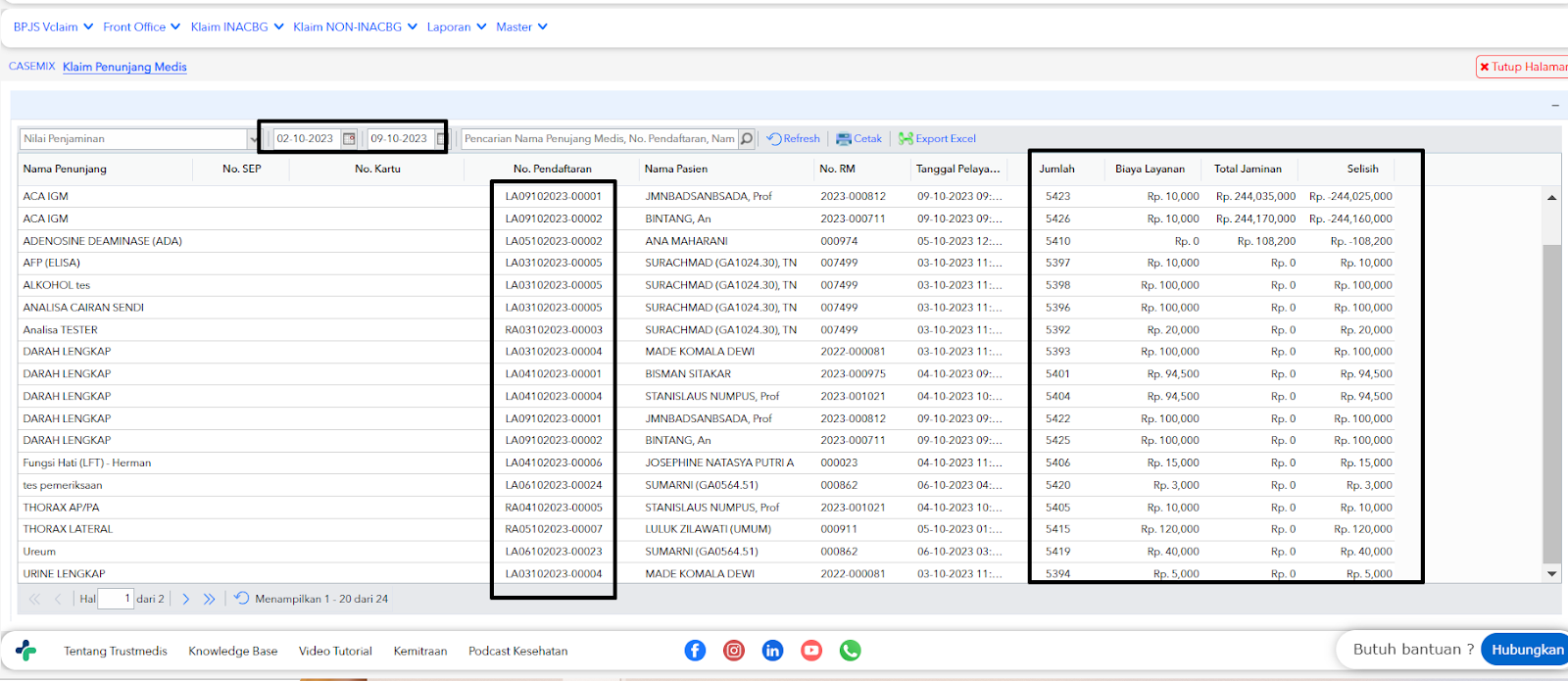The height and width of the screenshot is (681, 1568).
Task: Open the Master menu
Action: point(521,27)
